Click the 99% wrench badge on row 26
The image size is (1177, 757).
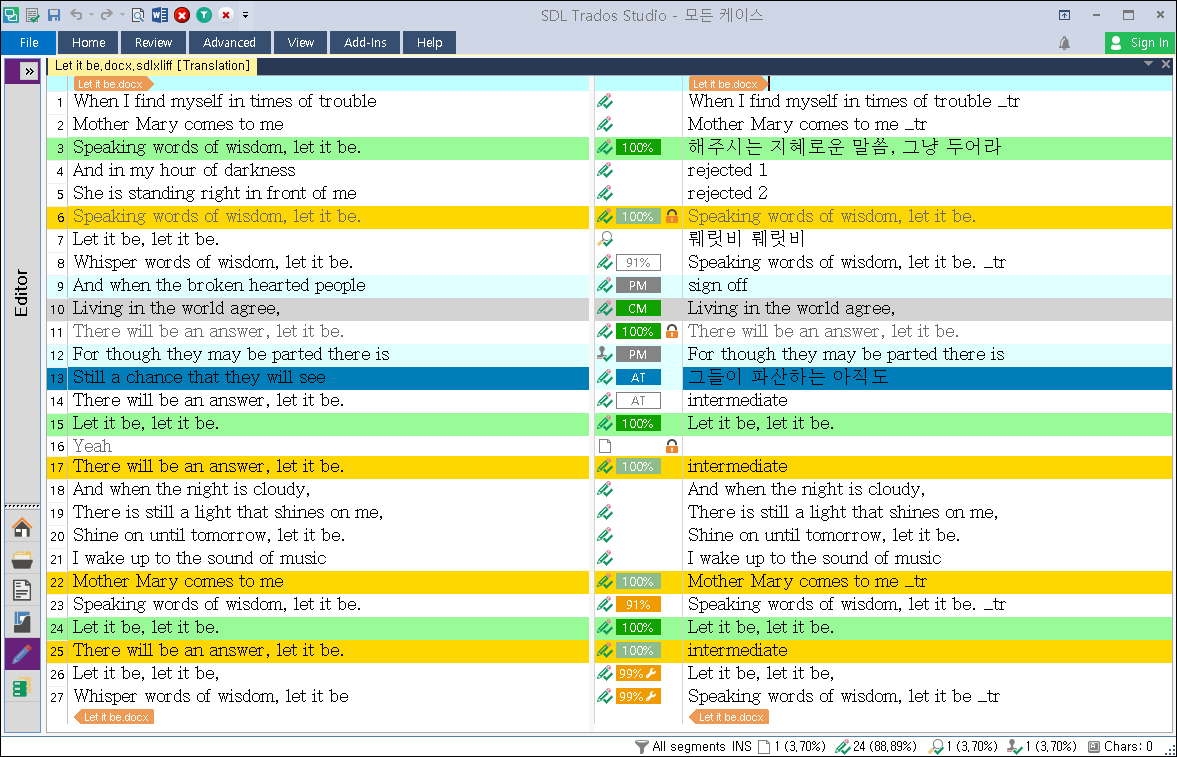click(638, 674)
